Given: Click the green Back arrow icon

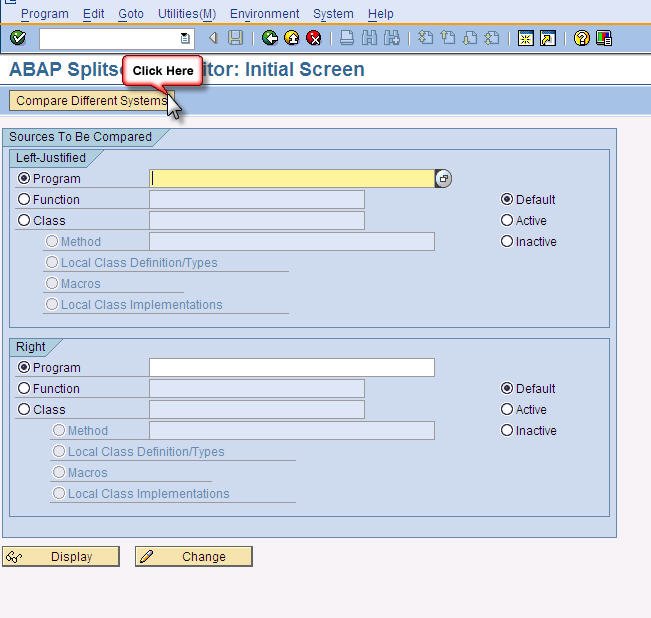Looking at the screenshot, I should pyautogui.click(x=270, y=38).
